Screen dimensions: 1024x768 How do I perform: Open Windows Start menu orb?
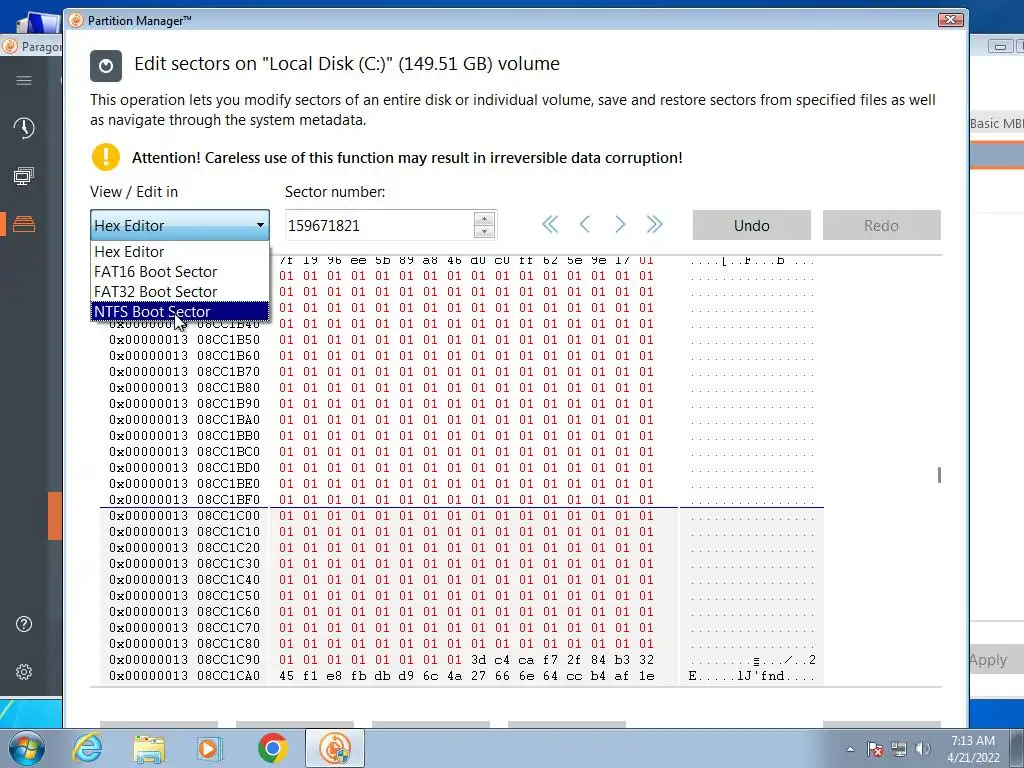click(27, 748)
